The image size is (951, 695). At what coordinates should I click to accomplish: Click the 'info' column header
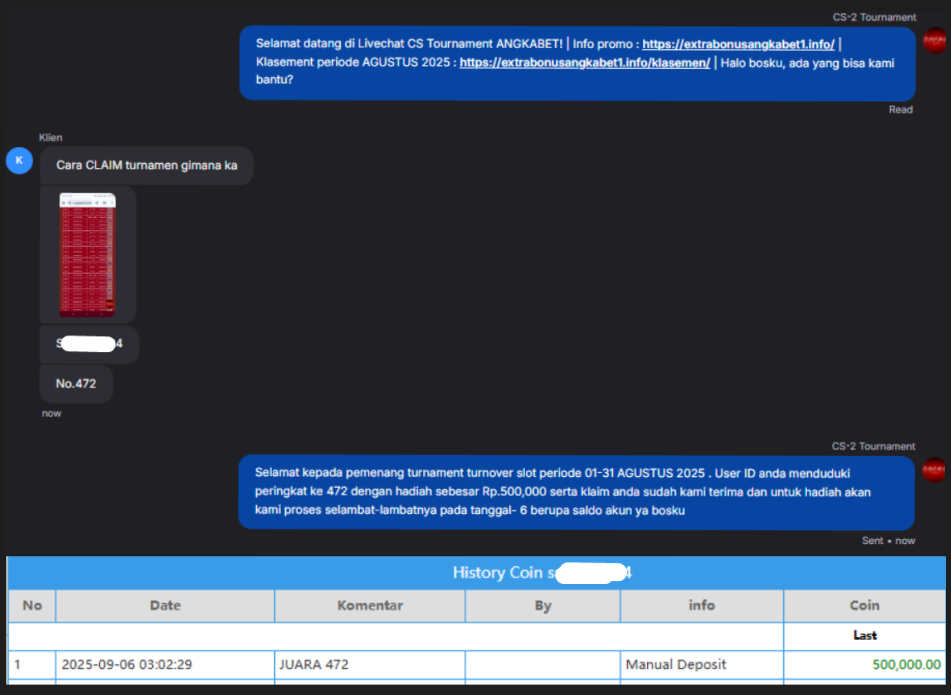tap(702, 605)
